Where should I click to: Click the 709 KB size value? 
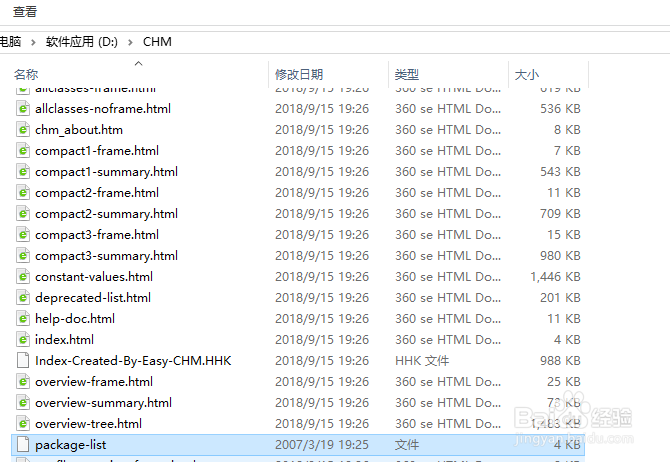click(560, 213)
